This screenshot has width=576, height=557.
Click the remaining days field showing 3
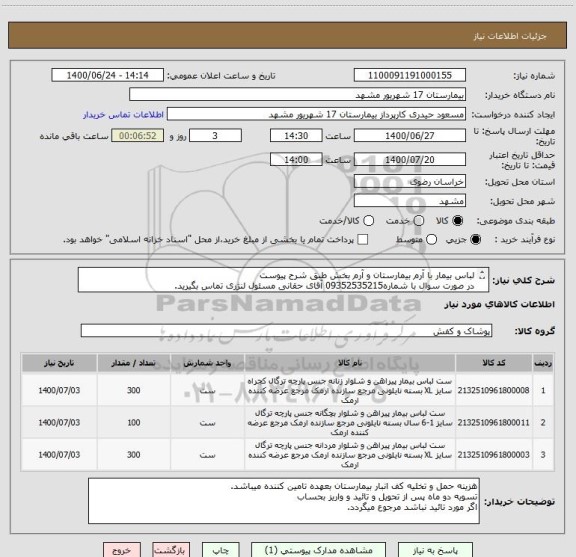215,136
